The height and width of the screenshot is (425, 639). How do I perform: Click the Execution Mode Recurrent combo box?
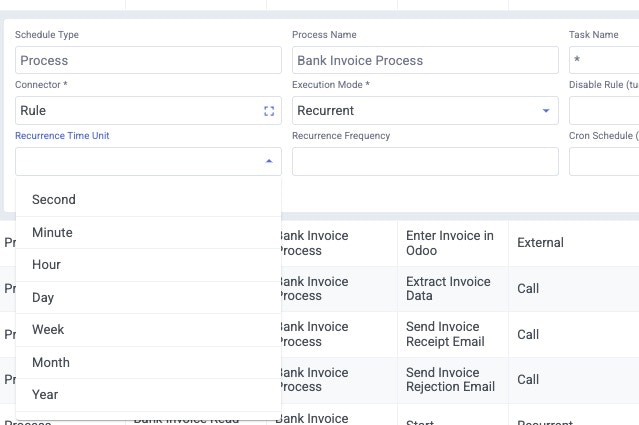click(425, 111)
